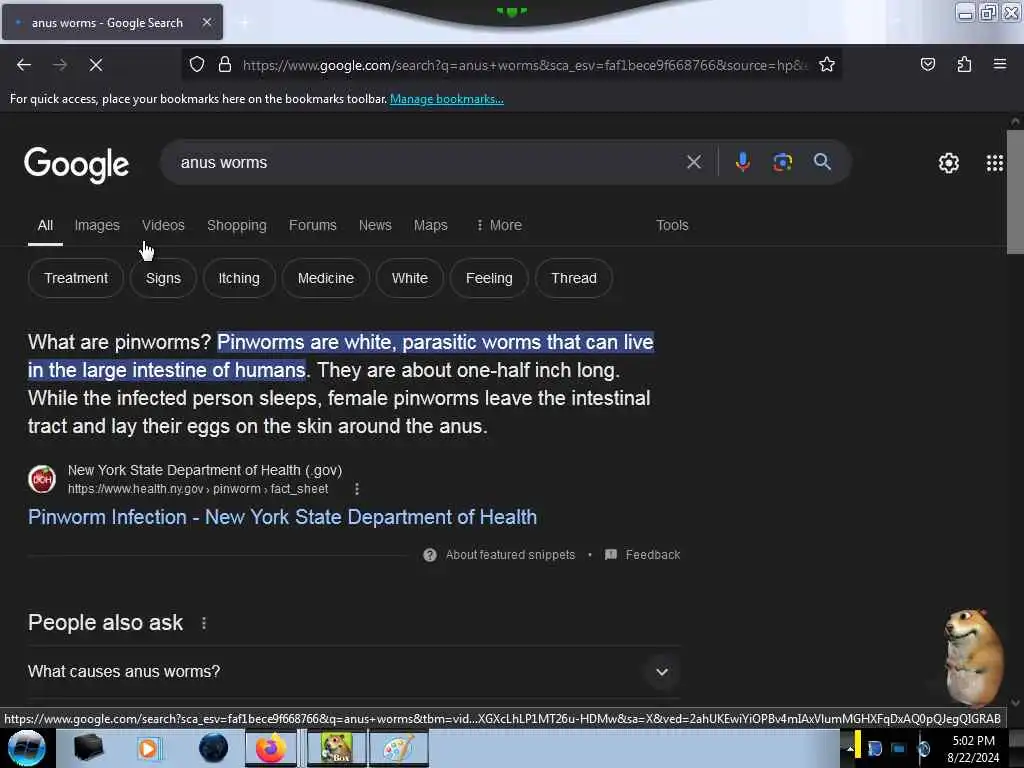The width and height of the screenshot is (1024, 768).
Task: Filter by Feeling chip
Action: click(489, 278)
